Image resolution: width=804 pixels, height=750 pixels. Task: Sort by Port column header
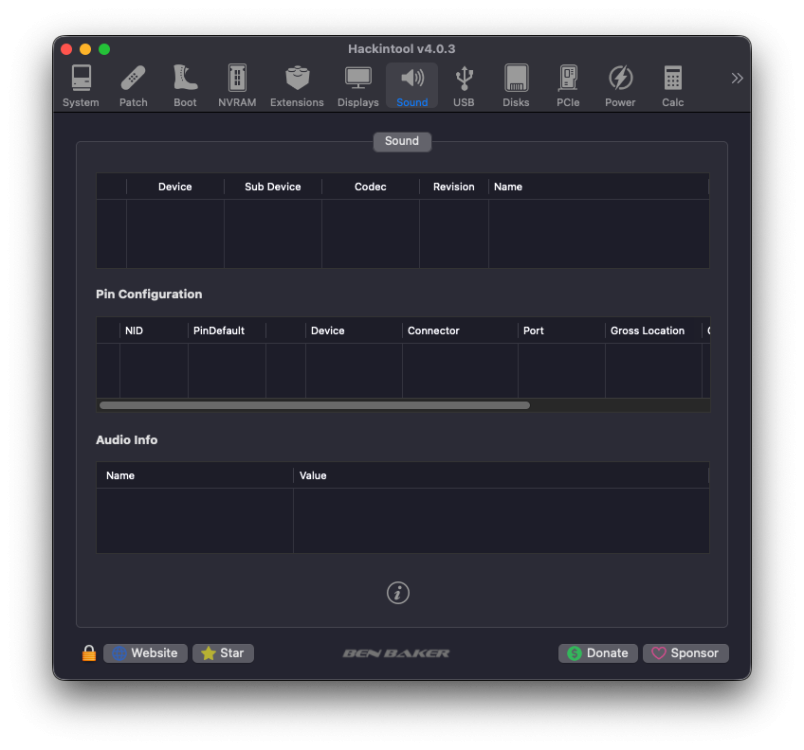point(561,331)
